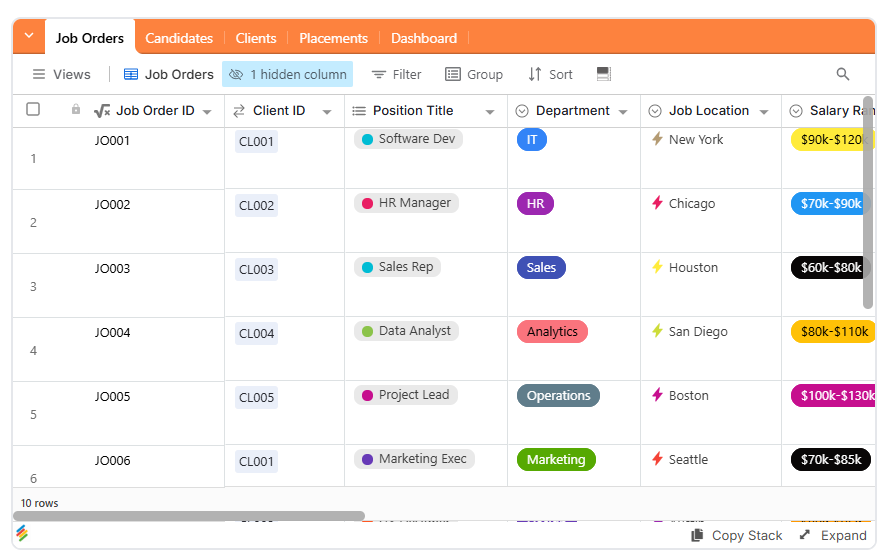Click the vertical scrollbar handle
This screenshot has height=560, width=889.
[x=867, y=203]
